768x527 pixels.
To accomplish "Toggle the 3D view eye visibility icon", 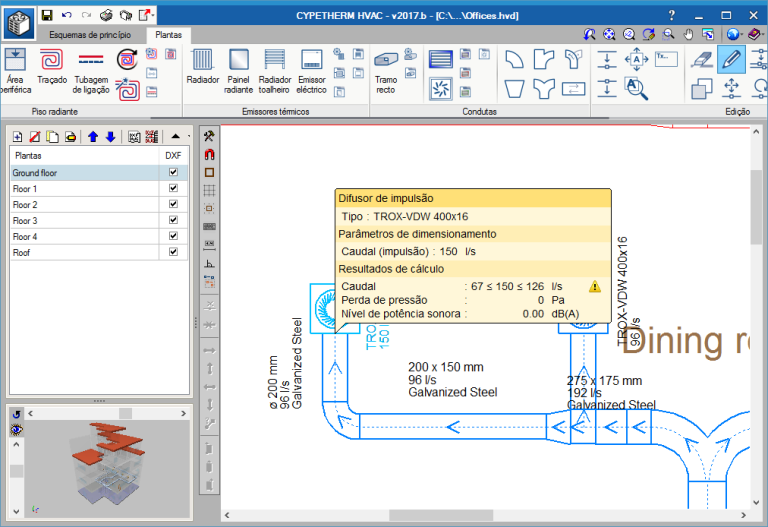I will coord(17,430).
